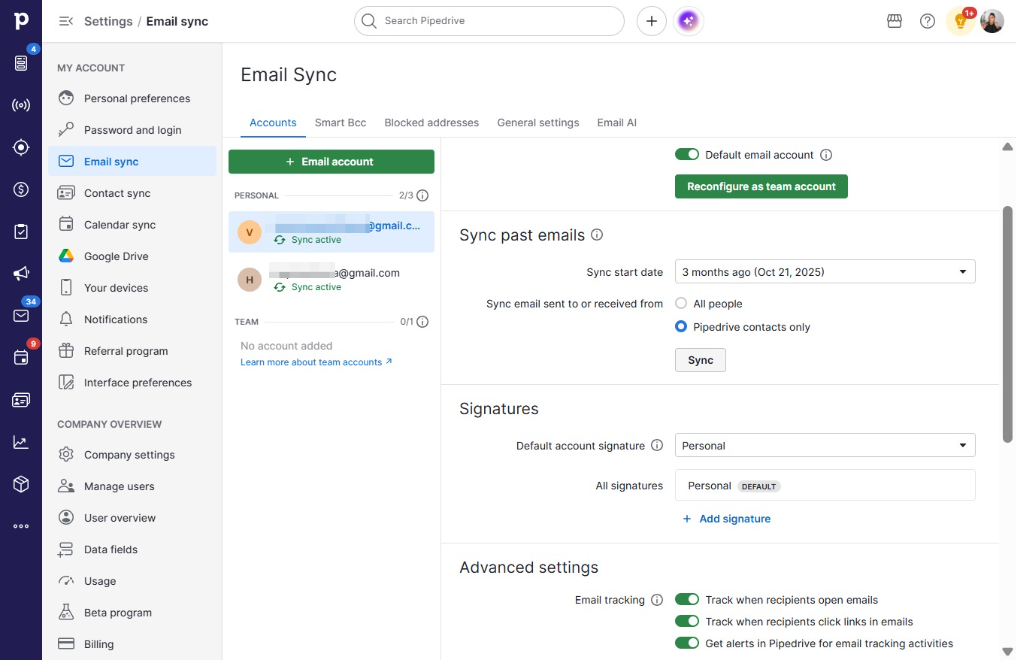Click the scroll down arrow at bottom right
1016x660 pixels.
[1007, 652]
